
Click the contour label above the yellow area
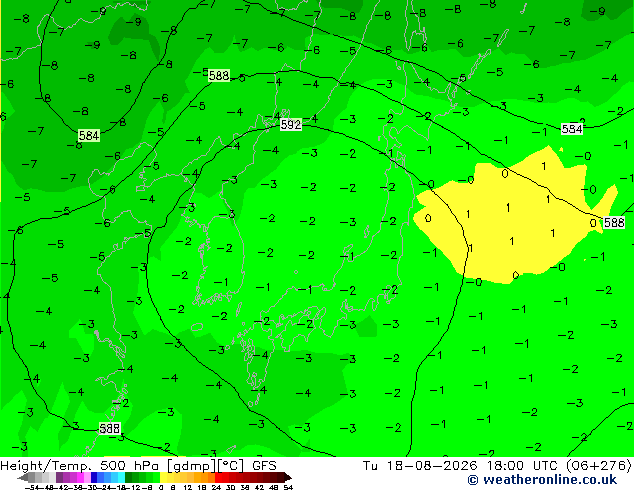(572, 129)
